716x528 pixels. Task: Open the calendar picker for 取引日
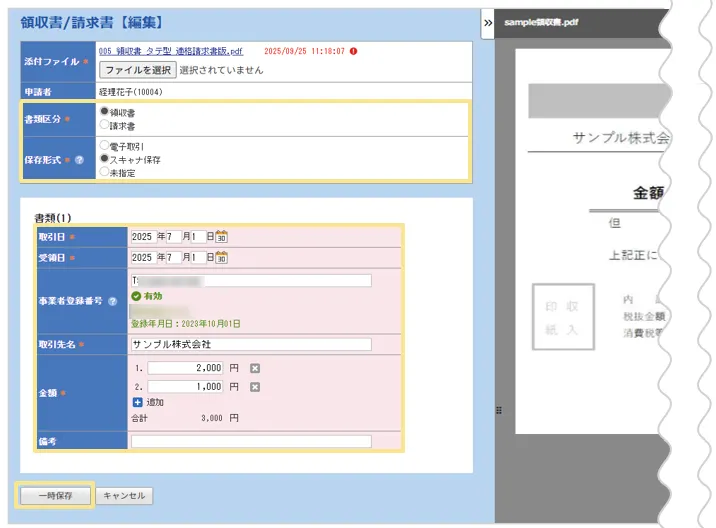pyautogui.click(x=222, y=237)
